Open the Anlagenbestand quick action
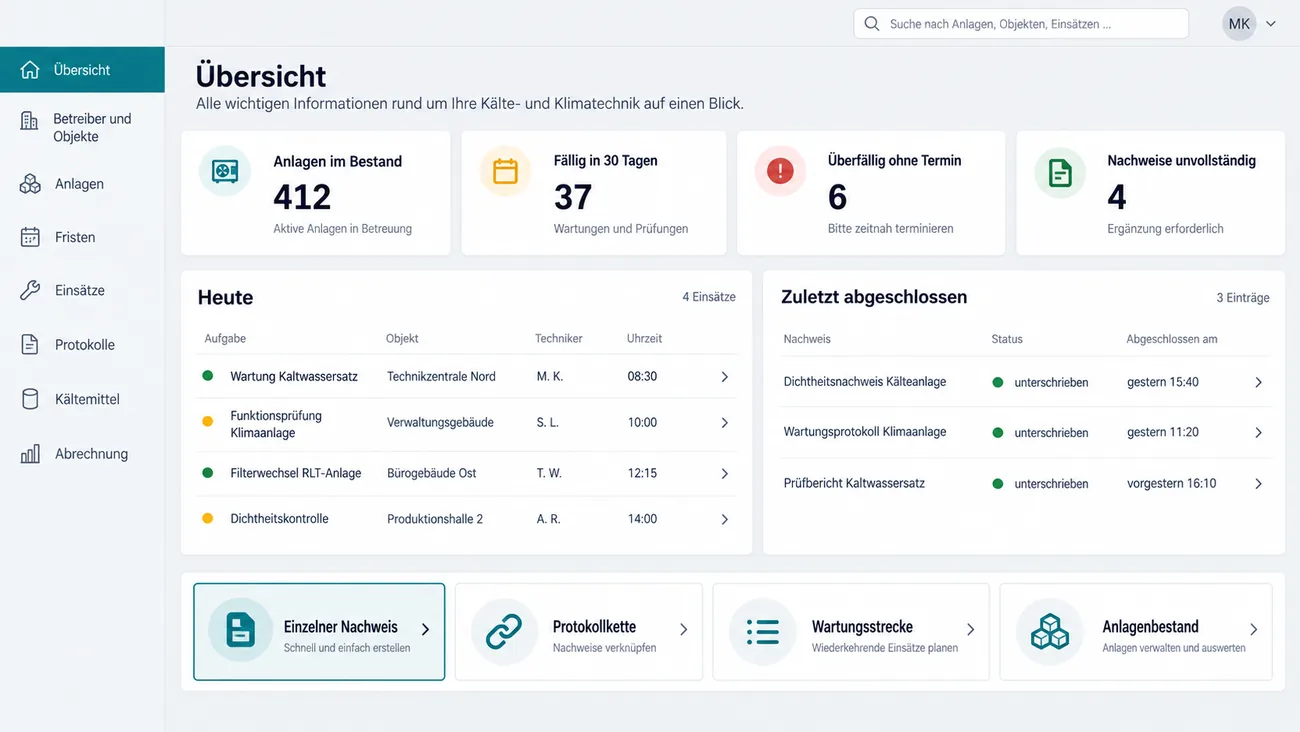Image resolution: width=1300 pixels, height=732 pixels. pyautogui.click(x=1136, y=632)
